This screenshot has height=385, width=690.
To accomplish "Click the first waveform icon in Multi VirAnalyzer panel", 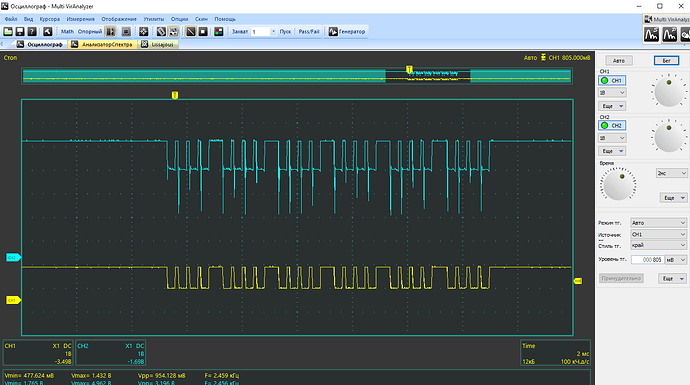I will 651,35.
